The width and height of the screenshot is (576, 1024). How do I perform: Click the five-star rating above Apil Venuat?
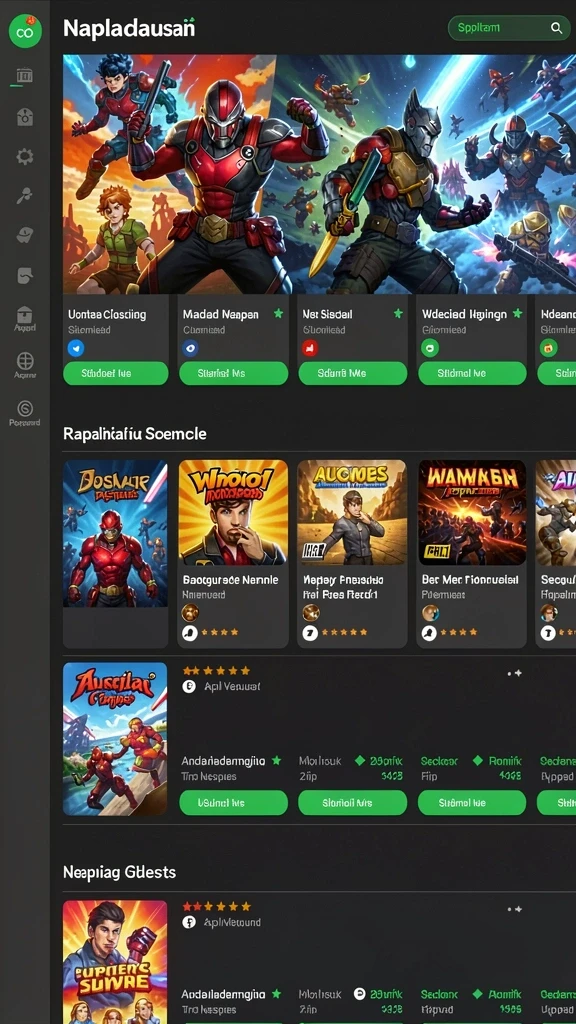(216, 671)
